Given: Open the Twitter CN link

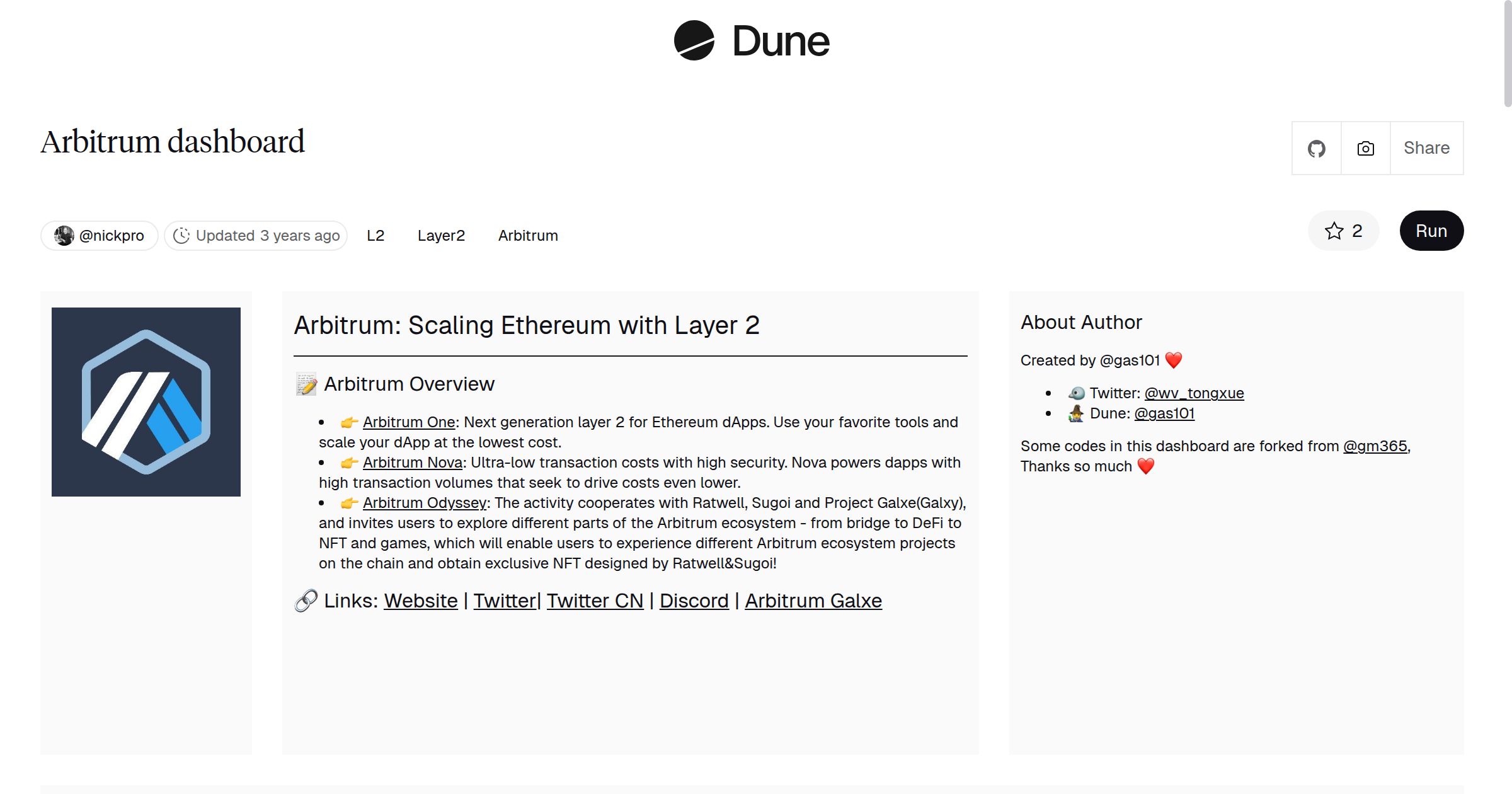Looking at the screenshot, I should point(595,601).
